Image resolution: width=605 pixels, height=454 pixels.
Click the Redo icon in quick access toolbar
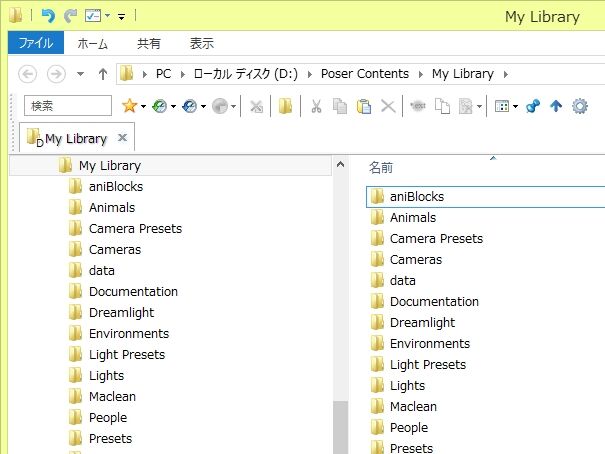coord(71,16)
